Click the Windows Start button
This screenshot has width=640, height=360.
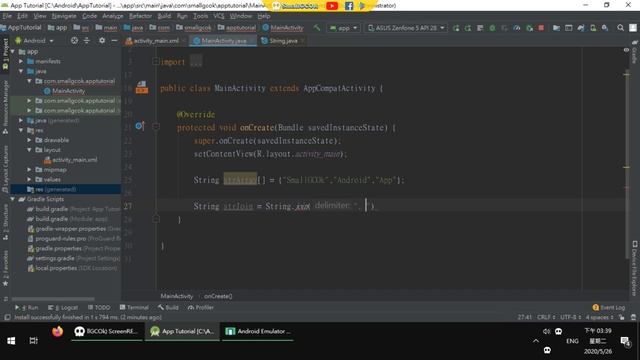(x=11, y=340)
